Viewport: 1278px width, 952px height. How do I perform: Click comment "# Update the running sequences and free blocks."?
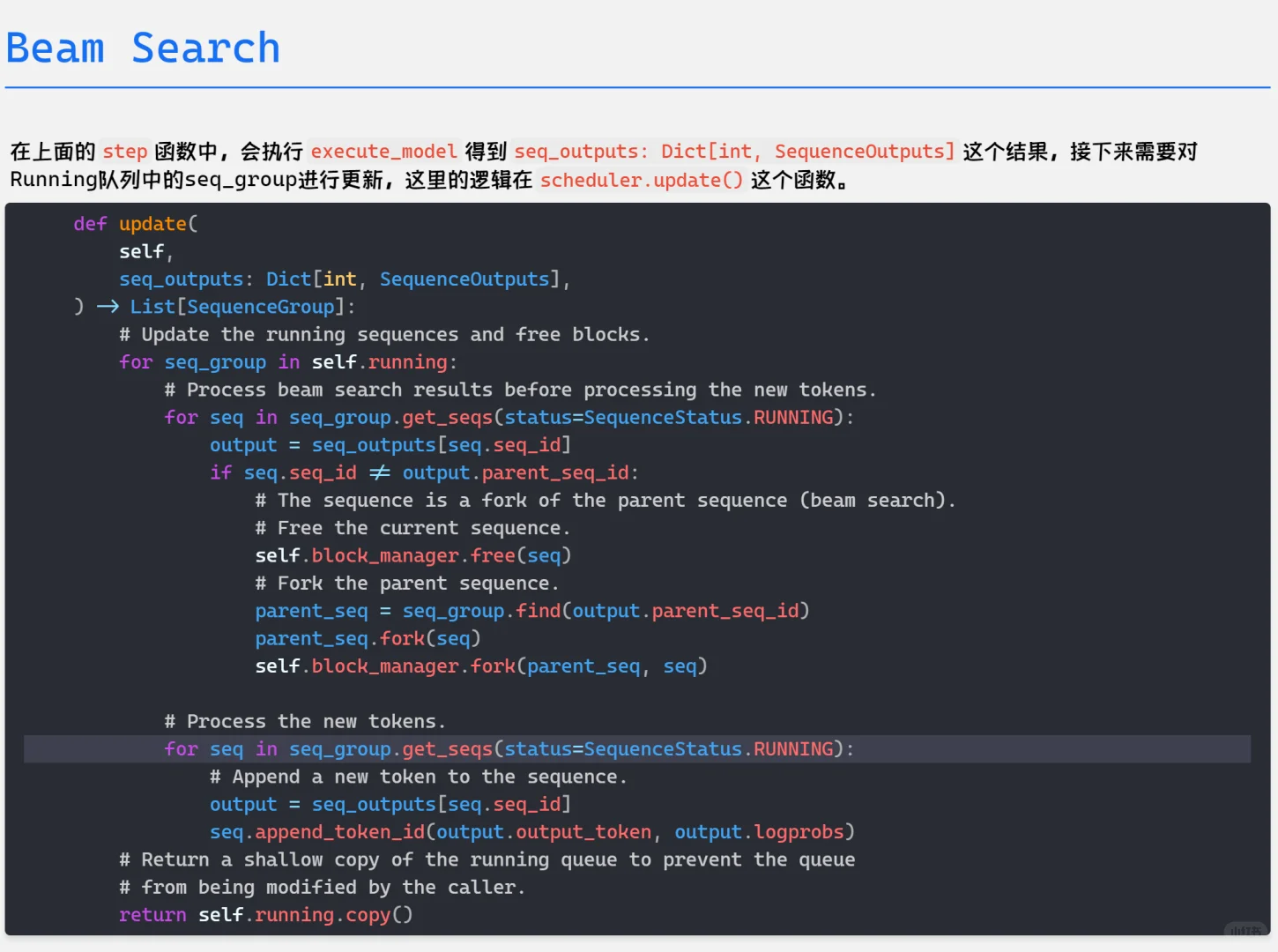point(384,335)
